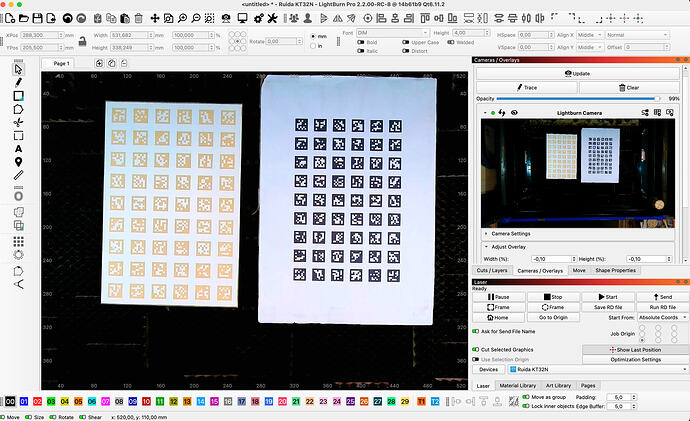
Task: Save project using floppy disk icon
Action: pos(37,18)
